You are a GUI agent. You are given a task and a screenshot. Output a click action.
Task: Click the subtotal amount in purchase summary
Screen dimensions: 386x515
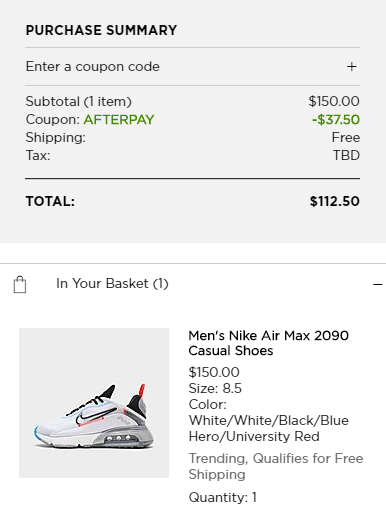[334, 101]
